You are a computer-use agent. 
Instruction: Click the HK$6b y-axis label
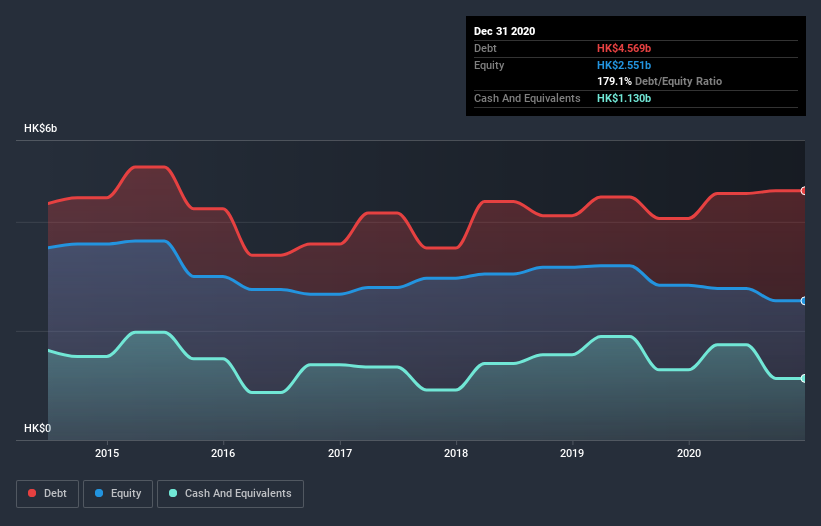point(40,129)
